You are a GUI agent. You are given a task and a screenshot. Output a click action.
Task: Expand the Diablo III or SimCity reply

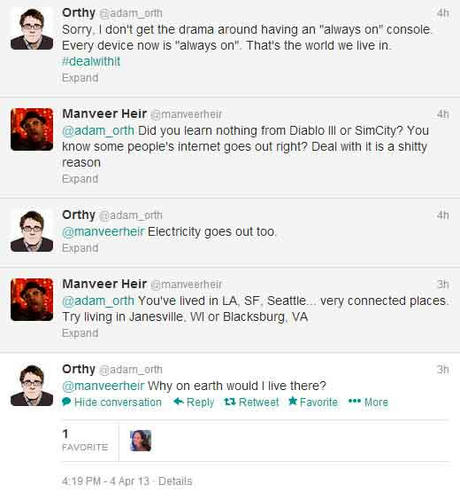(80, 179)
